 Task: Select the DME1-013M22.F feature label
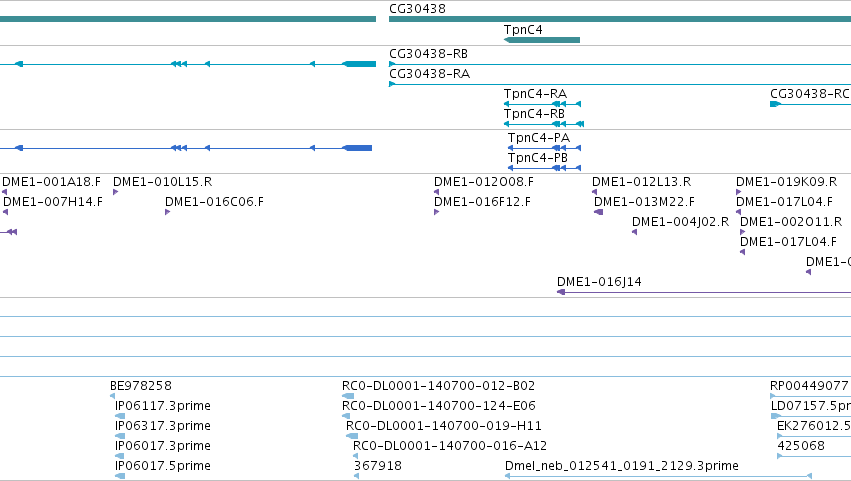pyautogui.click(x=644, y=202)
